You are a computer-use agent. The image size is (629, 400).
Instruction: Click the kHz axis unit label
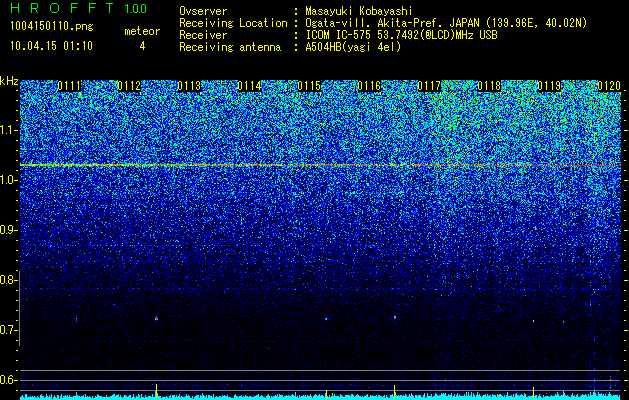point(9,82)
